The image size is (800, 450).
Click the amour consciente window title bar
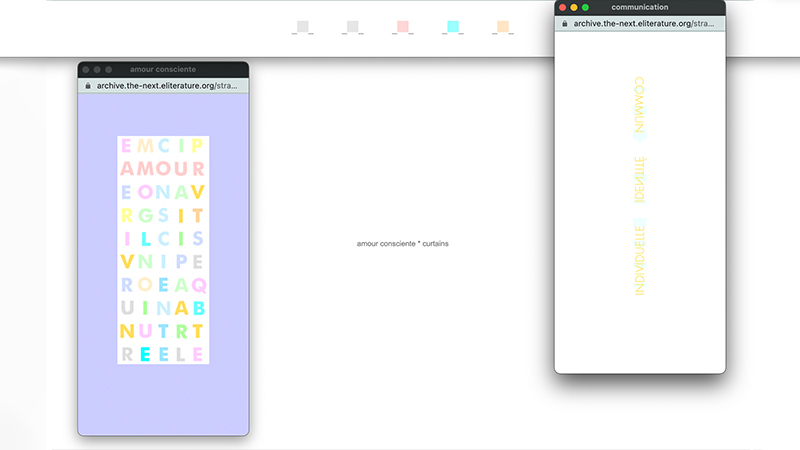click(163, 69)
